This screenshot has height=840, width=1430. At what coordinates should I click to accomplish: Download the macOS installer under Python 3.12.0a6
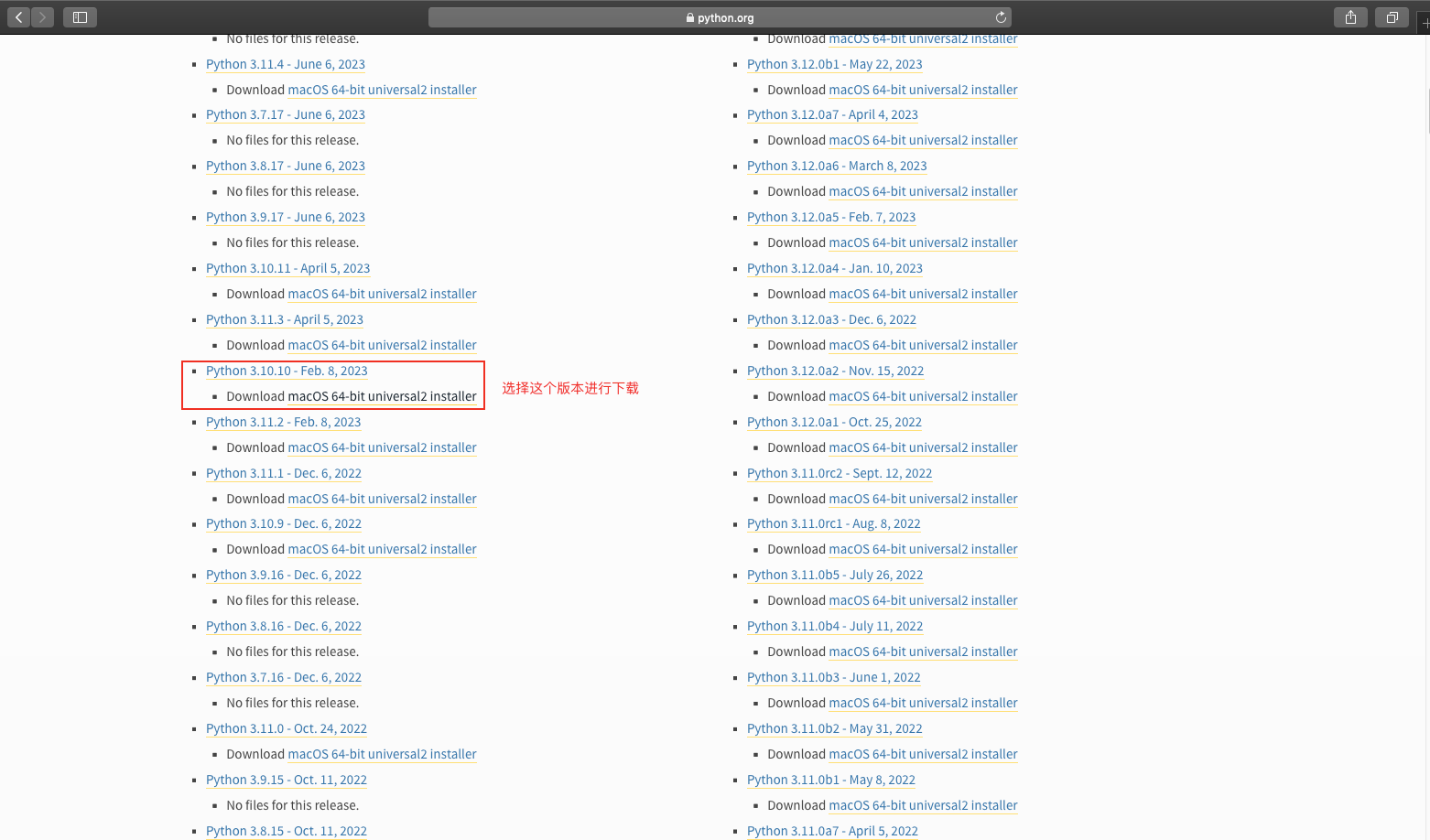coord(923,191)
